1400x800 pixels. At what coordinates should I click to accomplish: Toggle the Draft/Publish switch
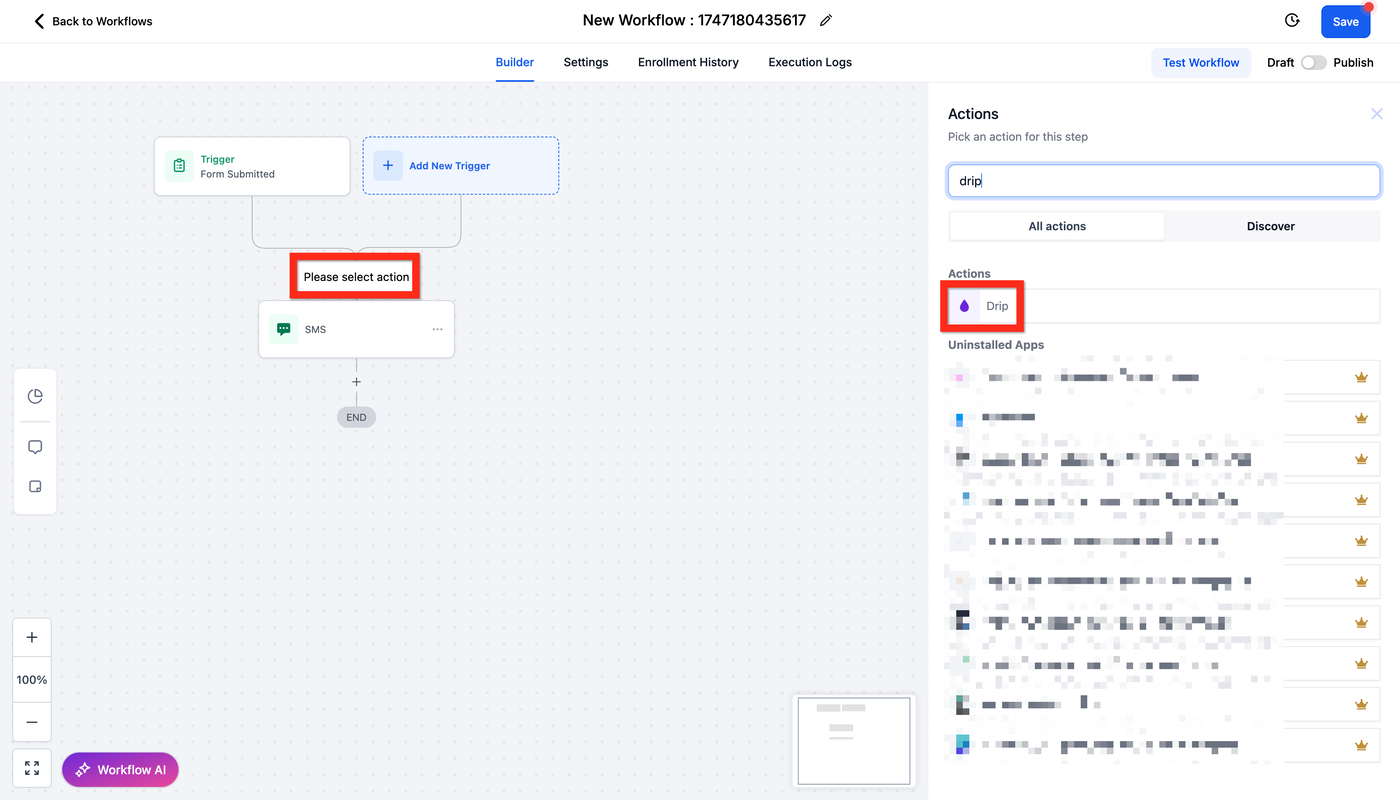(x=1313, y=62)
